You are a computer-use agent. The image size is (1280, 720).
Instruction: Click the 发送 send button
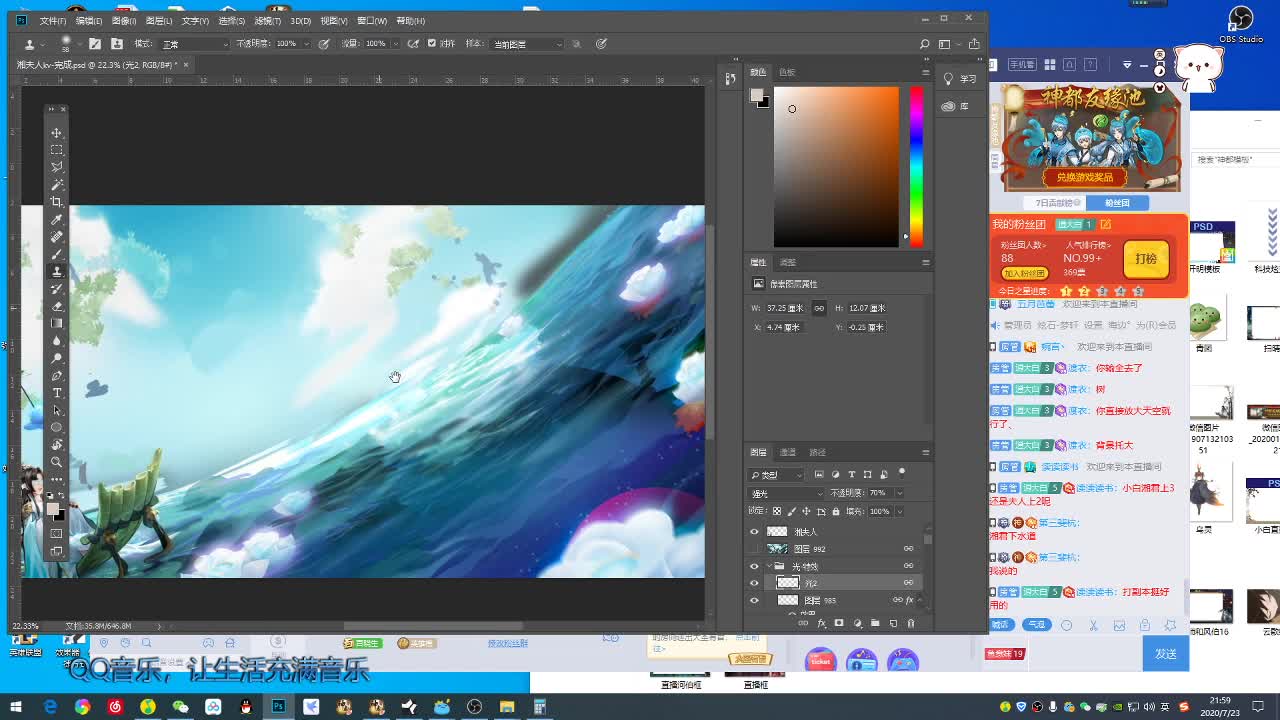[1166, 653]
